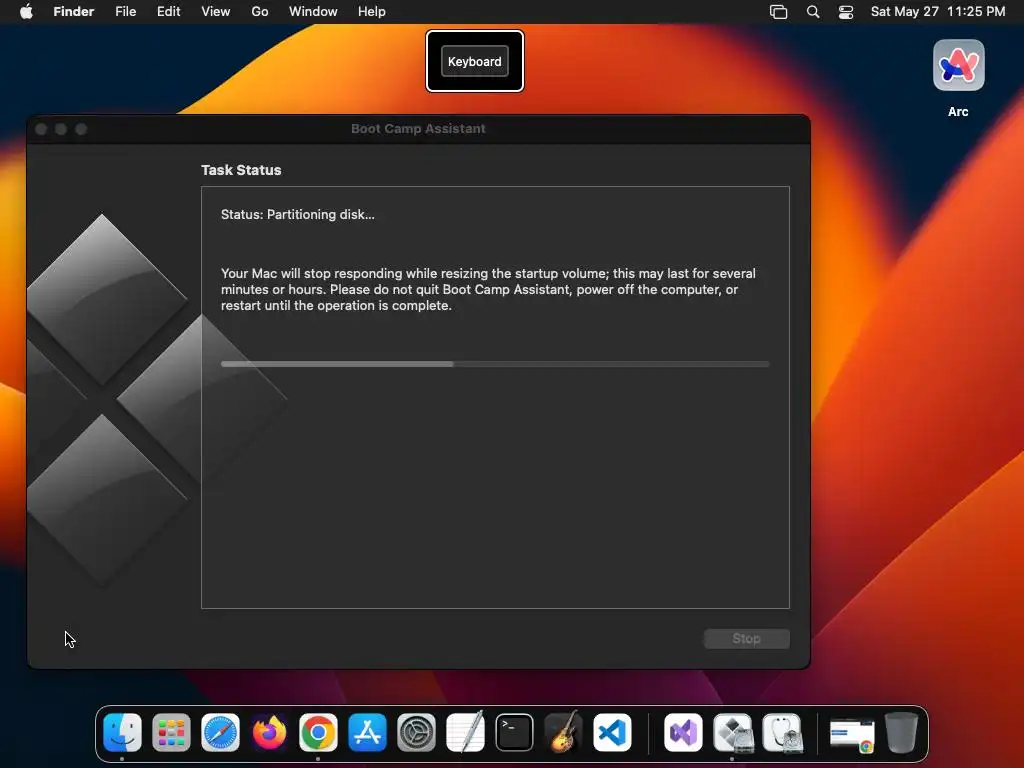The width and height of the screenshot is (1024, 768).
Task: Click the partitioning progress bar
Action: pyautogui.click(x=495, y=364)
